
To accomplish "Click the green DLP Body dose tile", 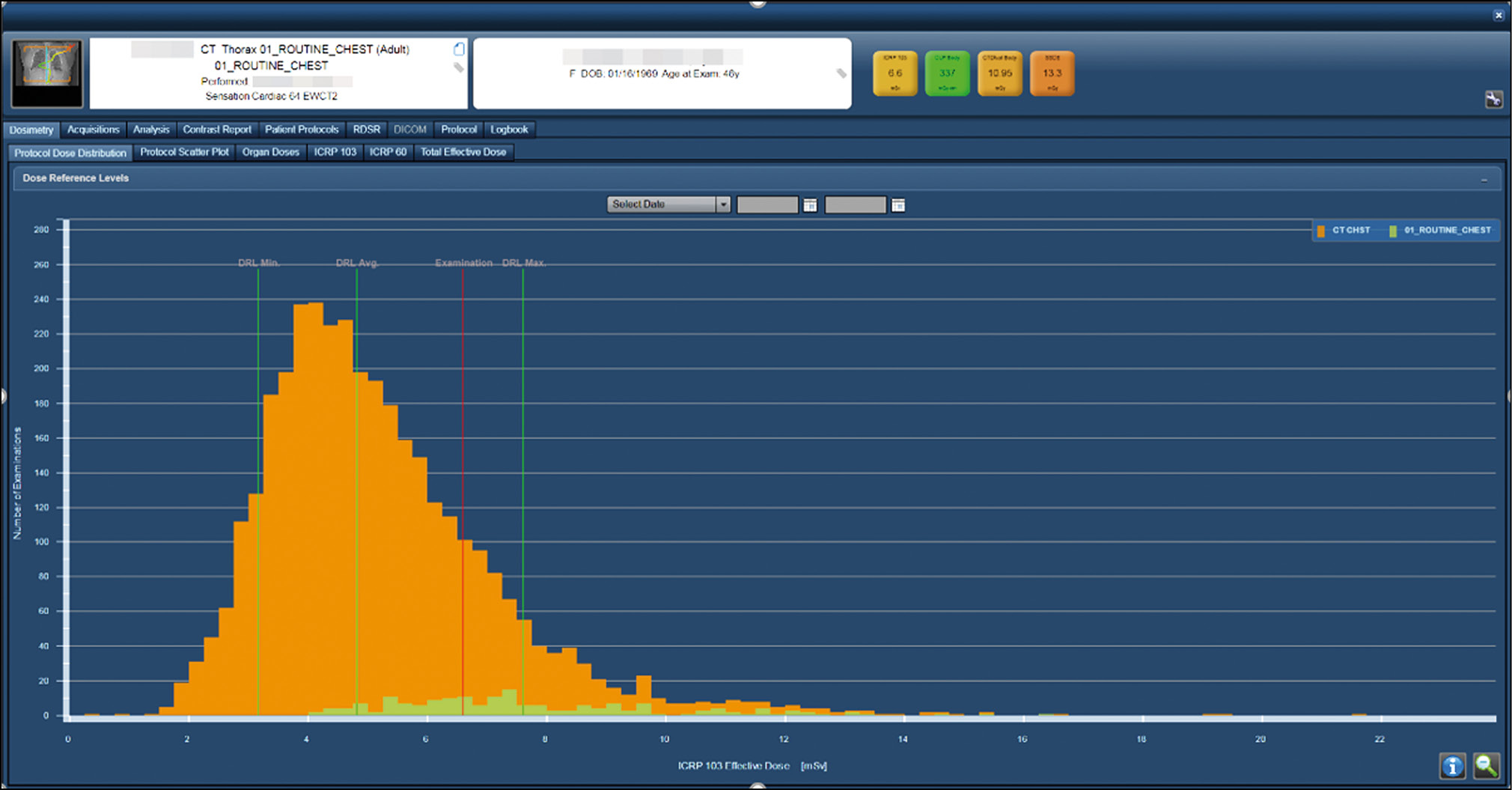I will (948, 73).
